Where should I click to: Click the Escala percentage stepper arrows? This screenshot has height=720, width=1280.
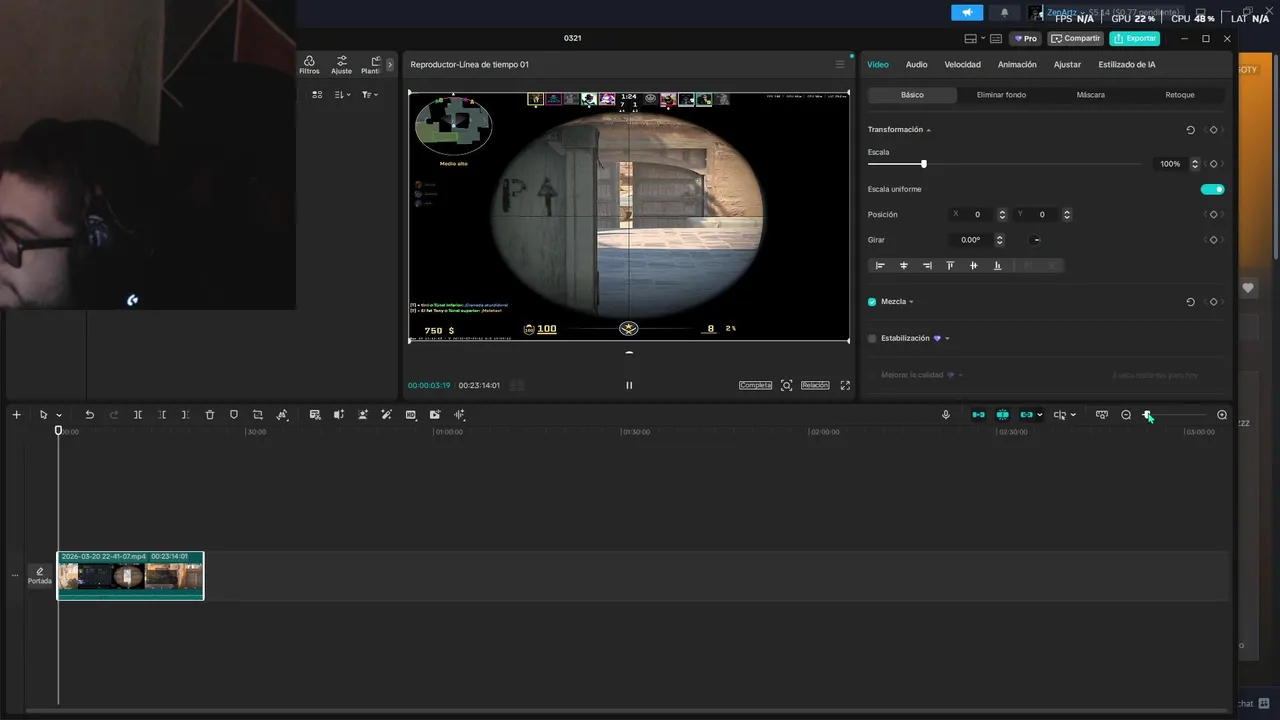(x=1195, y=164)
